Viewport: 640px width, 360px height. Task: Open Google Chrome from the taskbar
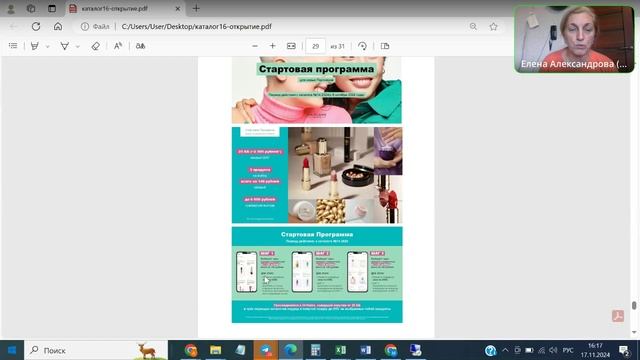(191, 350)
